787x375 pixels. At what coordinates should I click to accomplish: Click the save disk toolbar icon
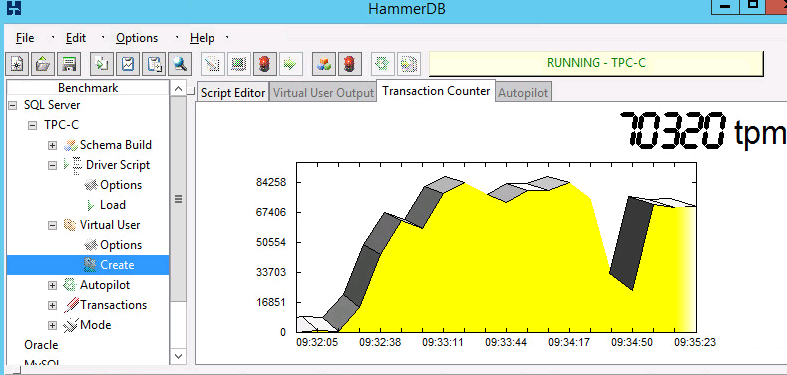tap(69, 64)
